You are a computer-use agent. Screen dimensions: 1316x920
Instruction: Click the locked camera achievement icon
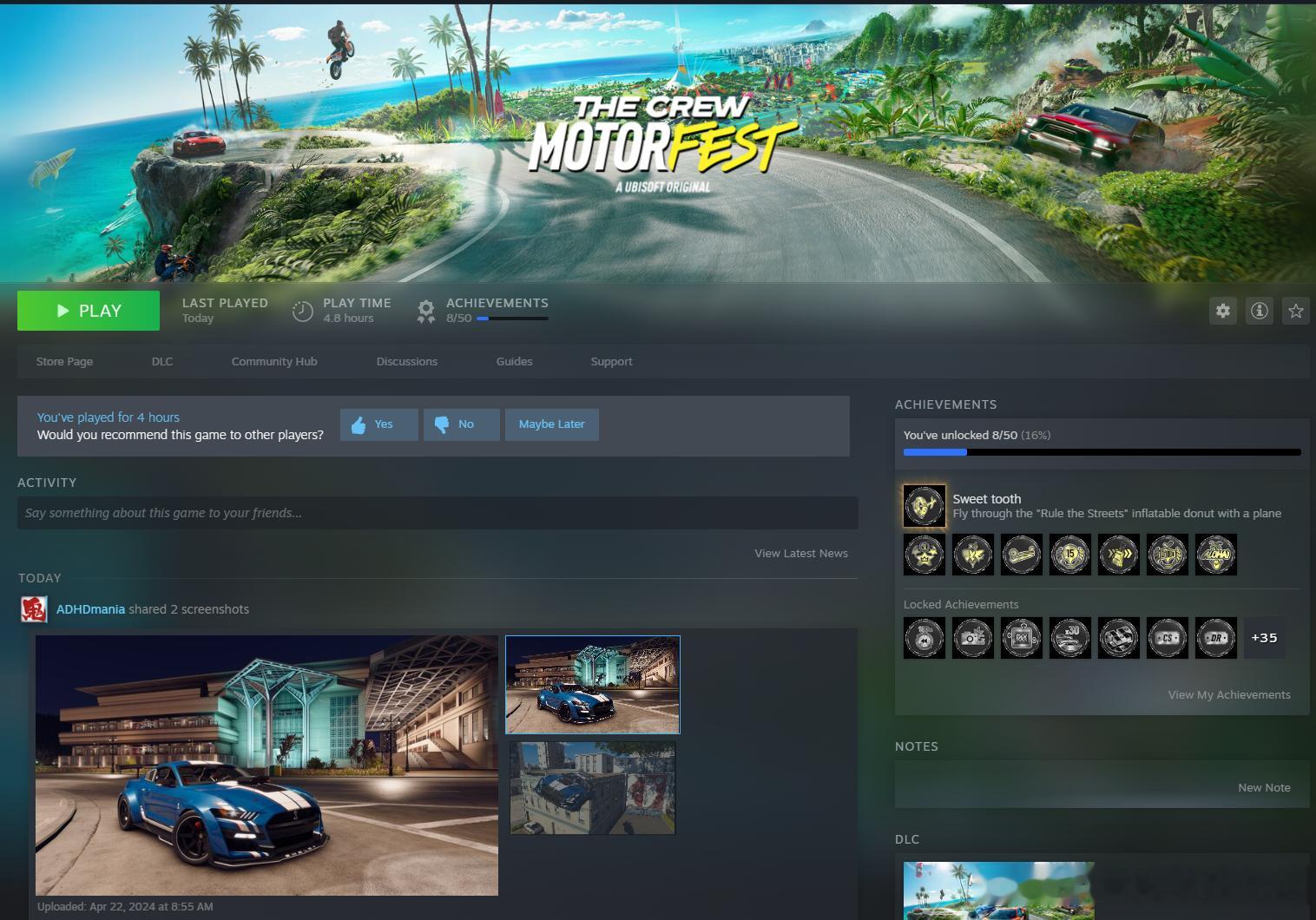pyautogui.click(x=973, y=638)
